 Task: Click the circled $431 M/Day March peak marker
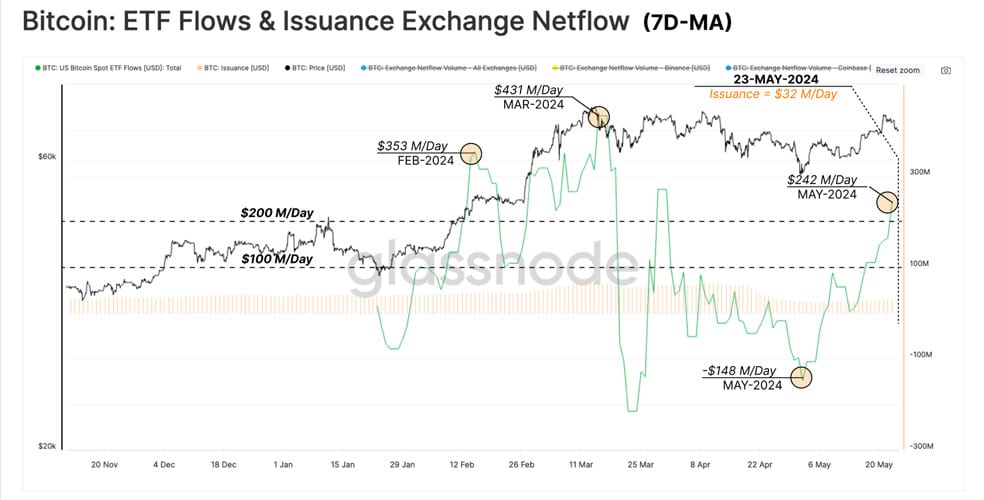coord(599,116)
